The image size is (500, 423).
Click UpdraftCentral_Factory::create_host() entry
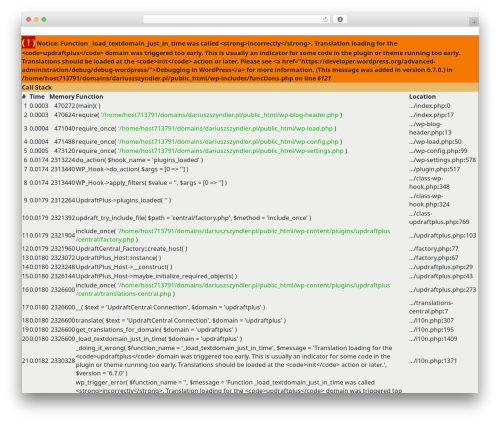pyautogui.click(x=131, y=249)
